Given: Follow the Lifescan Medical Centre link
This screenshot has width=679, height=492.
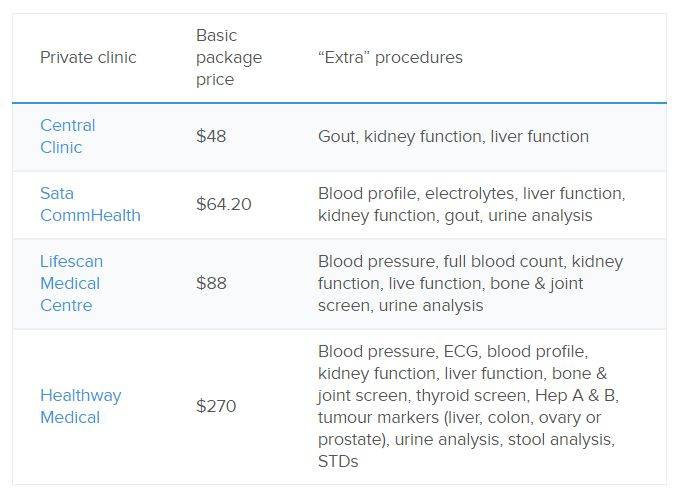Looking at the screenshot, I should 71,283.
